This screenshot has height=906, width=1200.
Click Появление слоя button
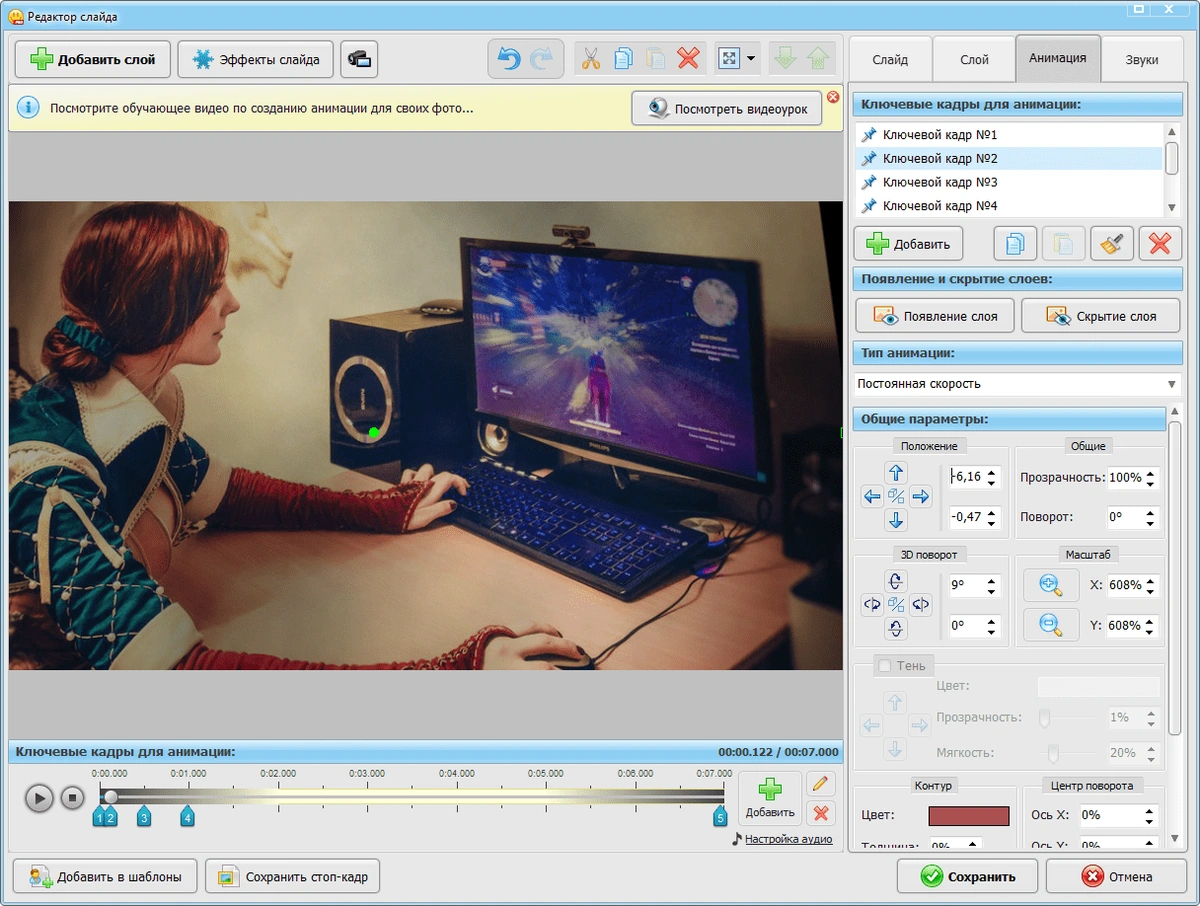pyautogui.click(x=935, y=316)
